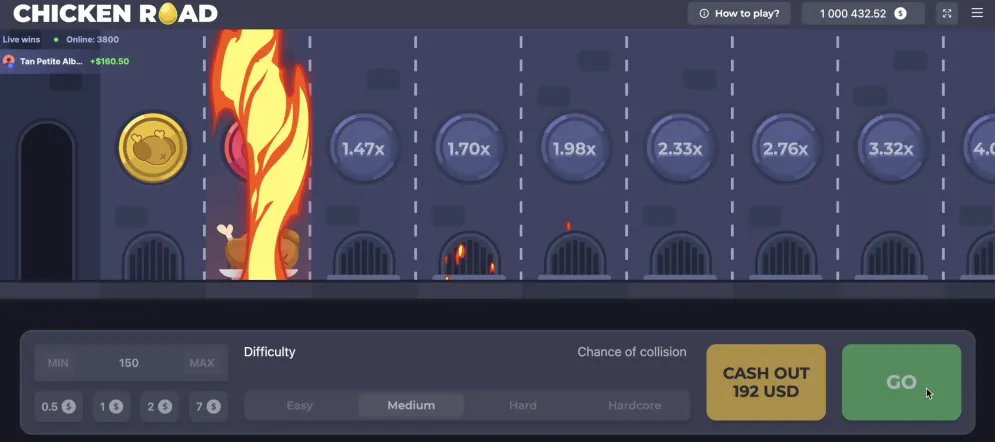Click the green online status dot
The image size is (995, 442).
click(56, 39)
